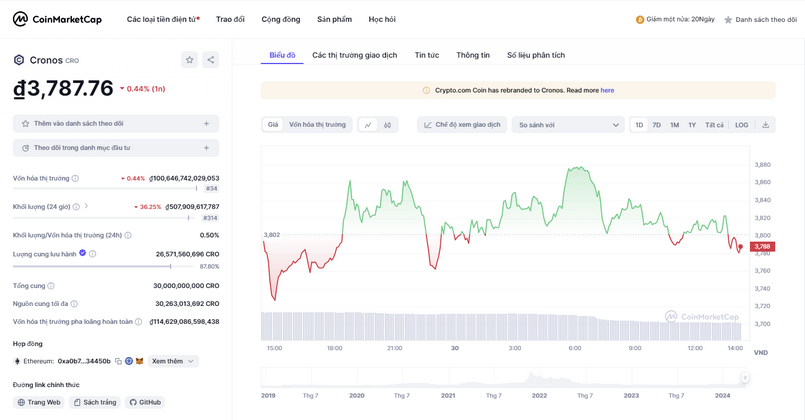Click info icon next to Nguồn cung tối đa
Viewport: 805px width, 420px height.
pos(74,304)
